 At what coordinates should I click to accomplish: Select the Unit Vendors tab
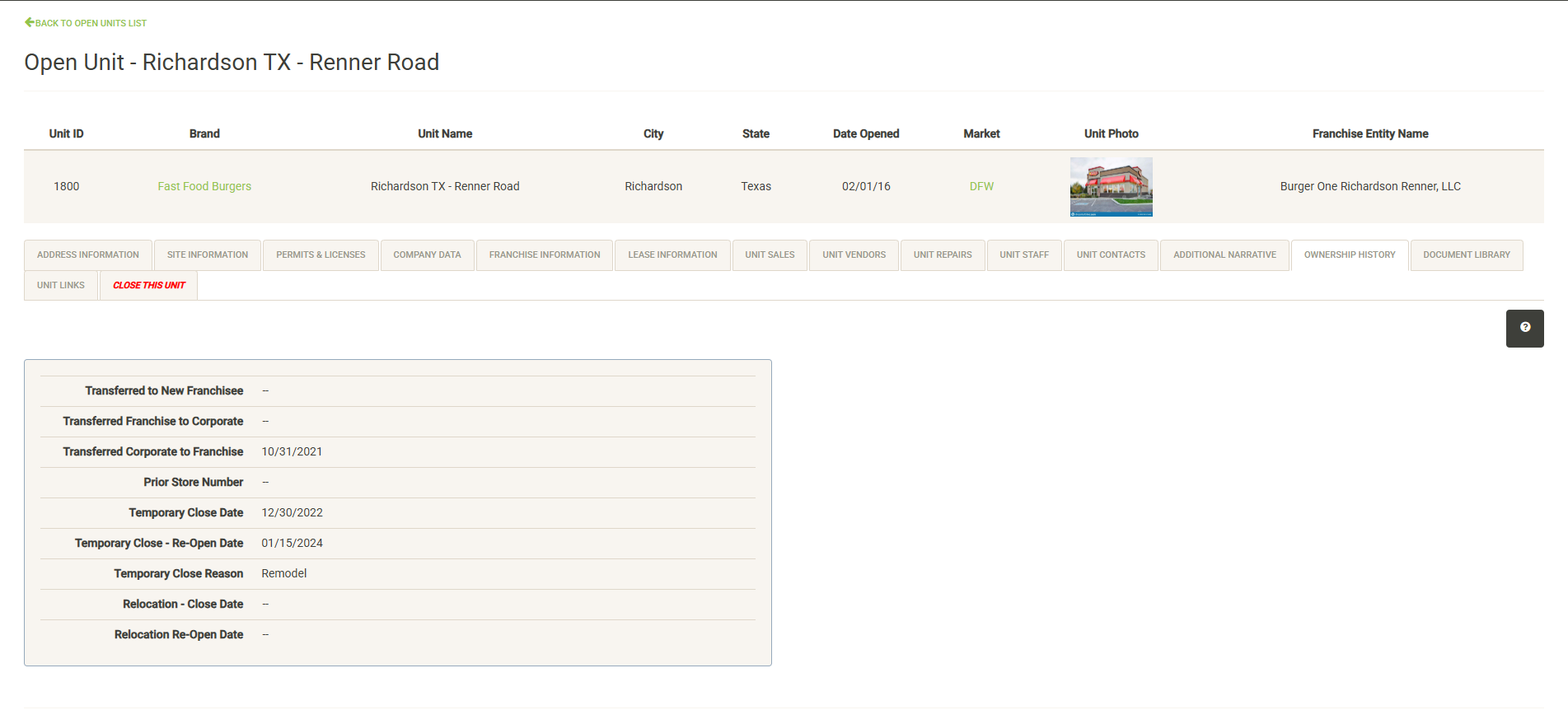(854, 255)
